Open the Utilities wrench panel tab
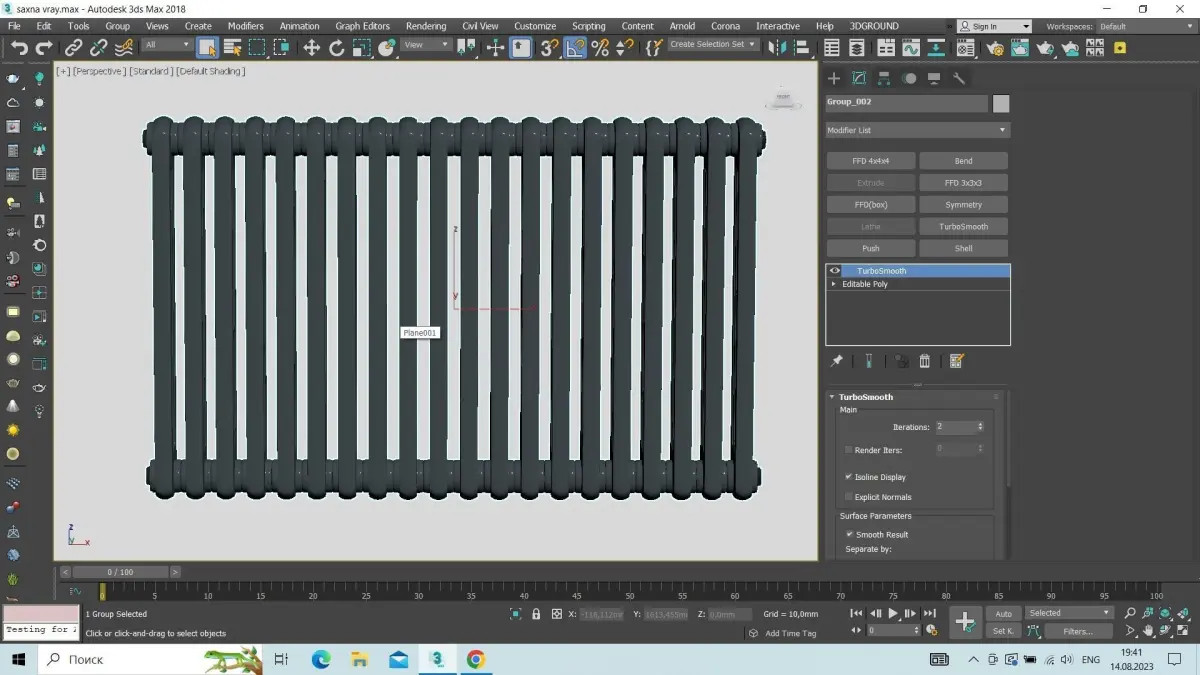The height and width of the screenshot is (675, 1200). tap(959, 78)
